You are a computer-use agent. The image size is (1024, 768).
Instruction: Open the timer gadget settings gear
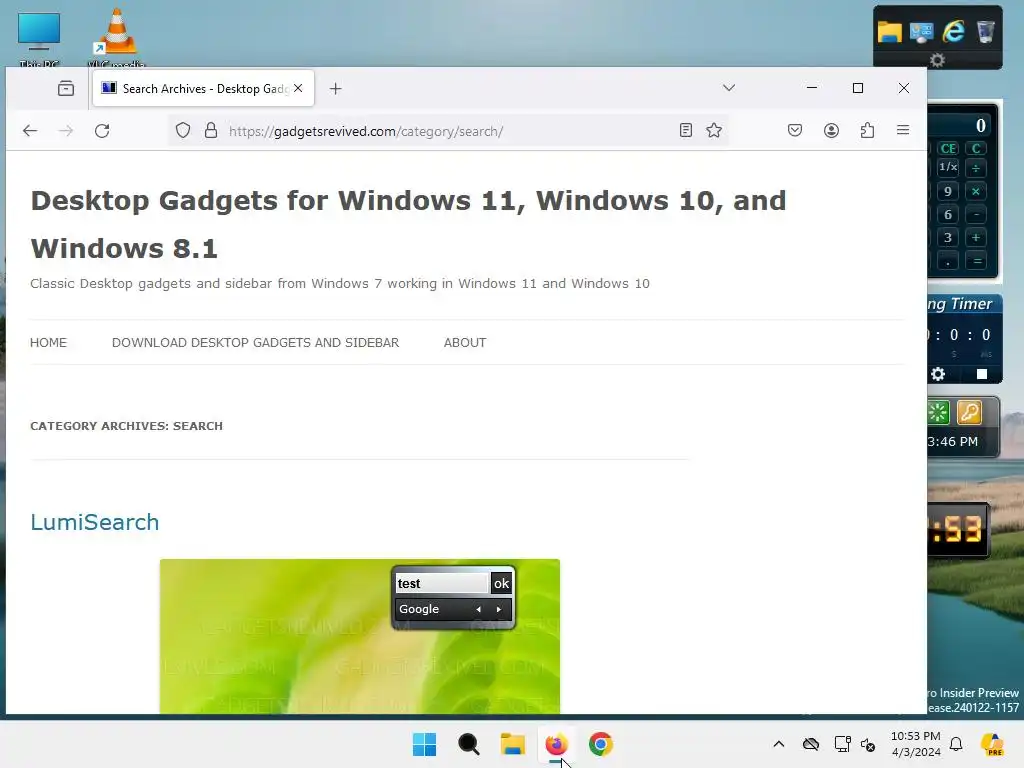pos(938,374)
